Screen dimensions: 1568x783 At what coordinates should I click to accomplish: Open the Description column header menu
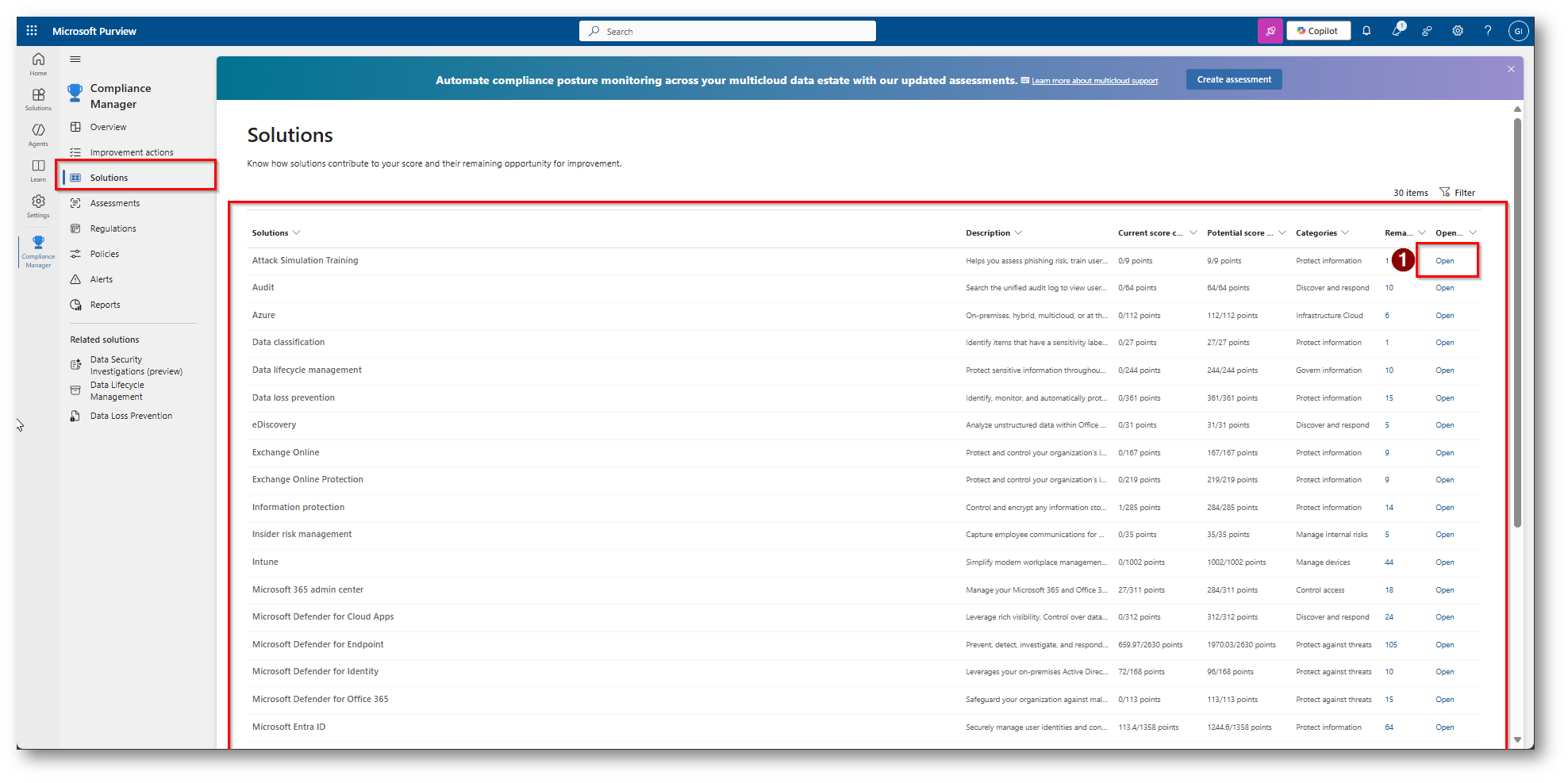point(994,233)
